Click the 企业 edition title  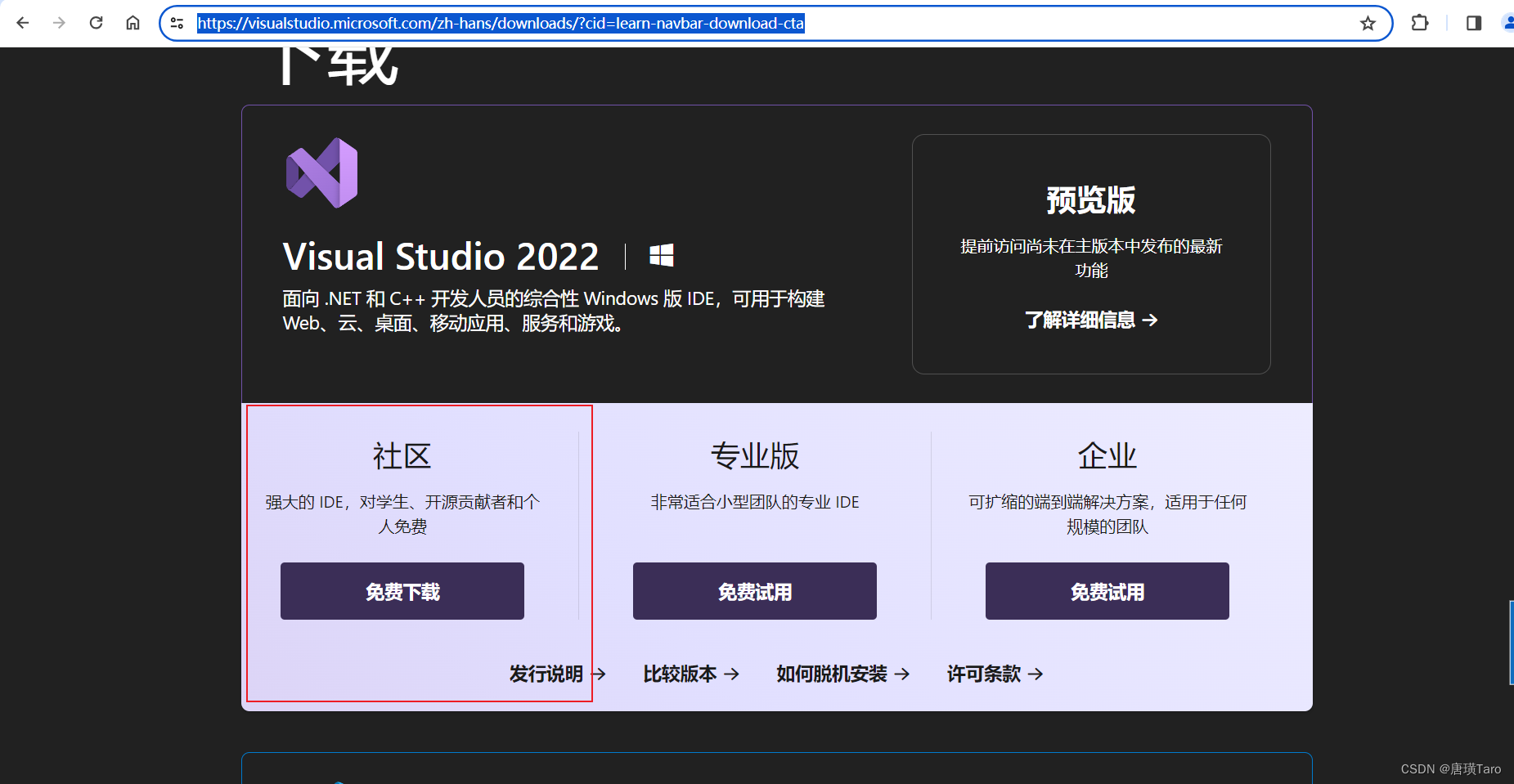coord(1107,456)
